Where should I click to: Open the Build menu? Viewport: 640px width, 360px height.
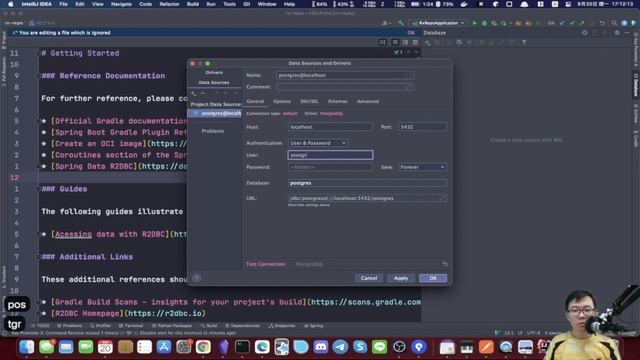(193, 4)
